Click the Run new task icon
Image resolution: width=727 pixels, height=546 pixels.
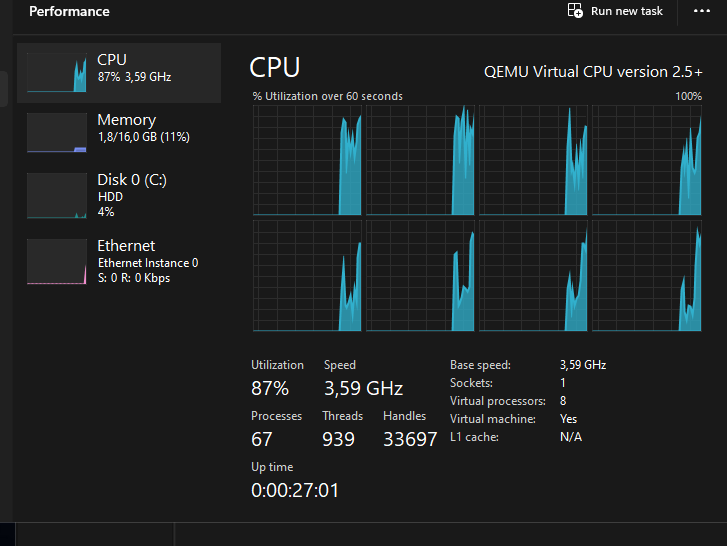(575, 11)
